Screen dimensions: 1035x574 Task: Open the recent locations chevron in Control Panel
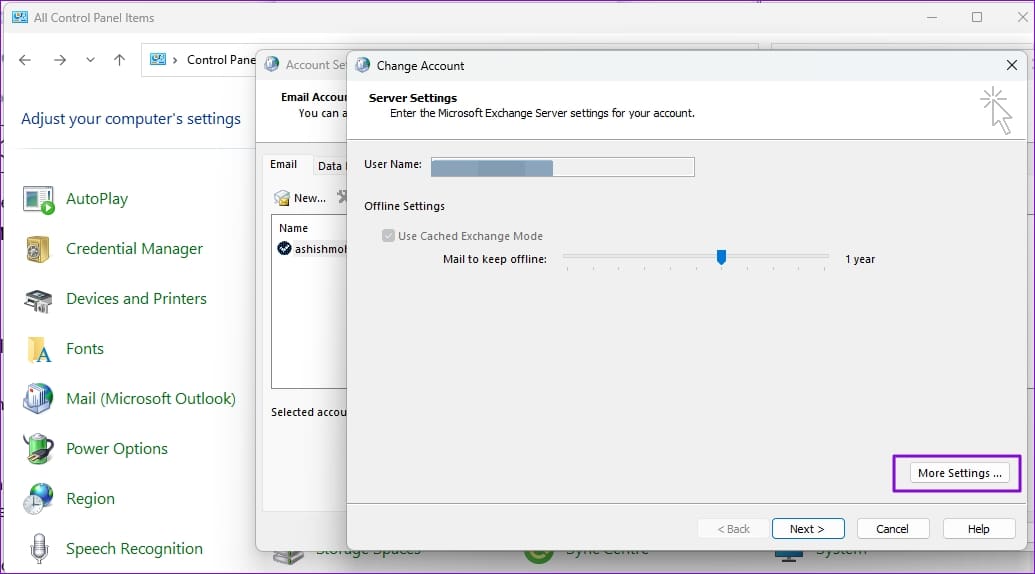90,60
